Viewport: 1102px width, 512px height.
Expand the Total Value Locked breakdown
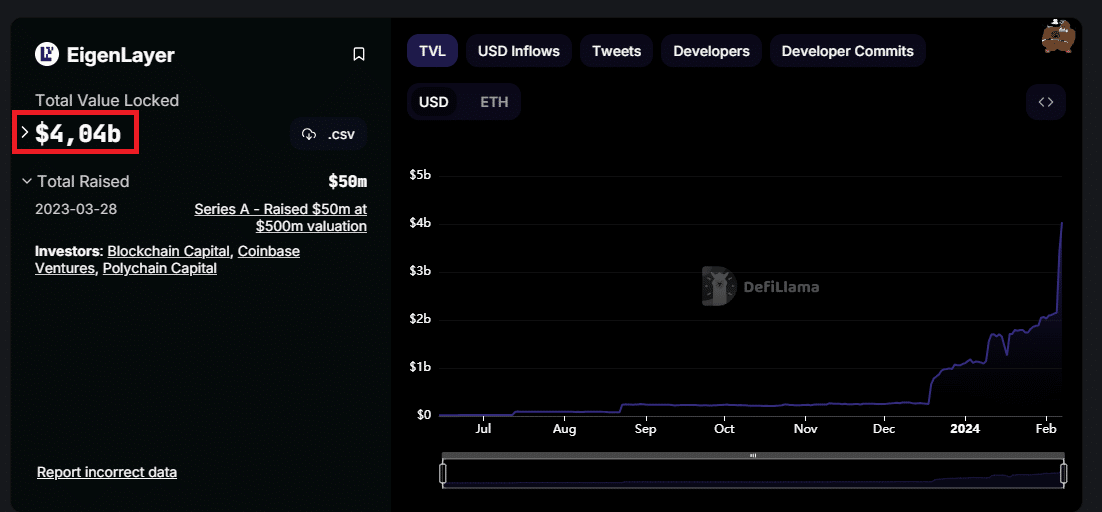(26, 132)
